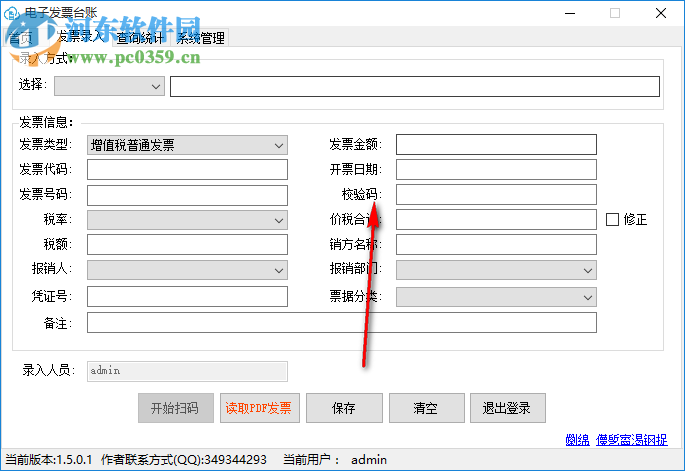
Task: Click the author QQ 349344293 status text
Action: 183,460
